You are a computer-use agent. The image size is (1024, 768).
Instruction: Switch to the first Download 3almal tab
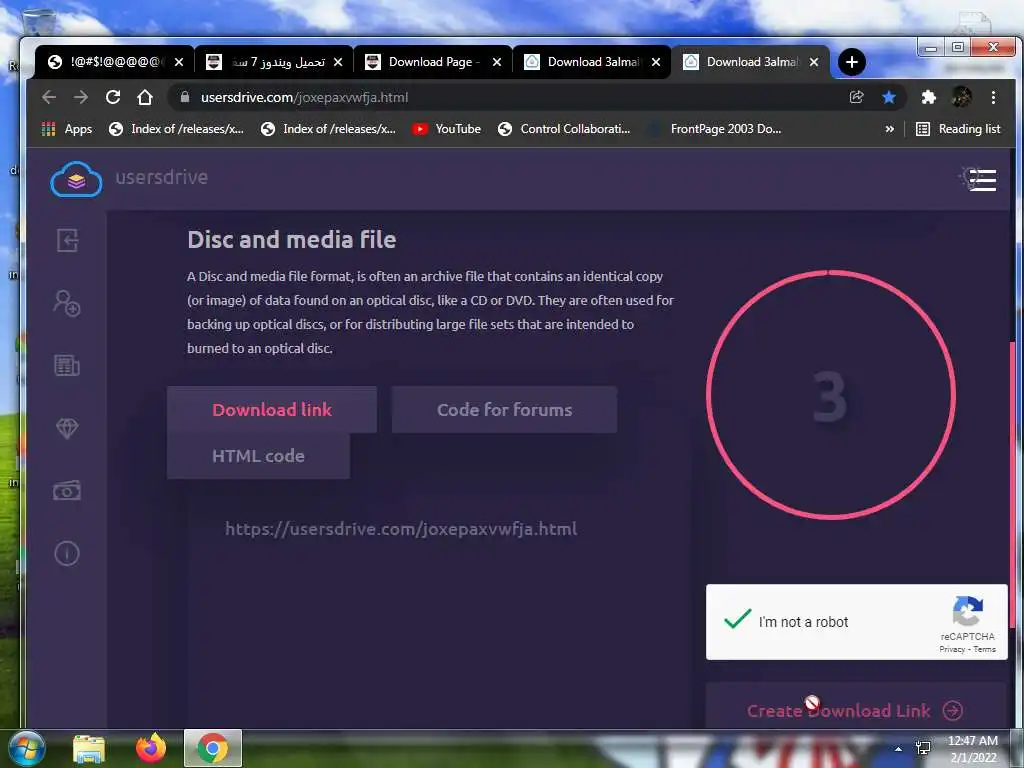pos(592,62)
